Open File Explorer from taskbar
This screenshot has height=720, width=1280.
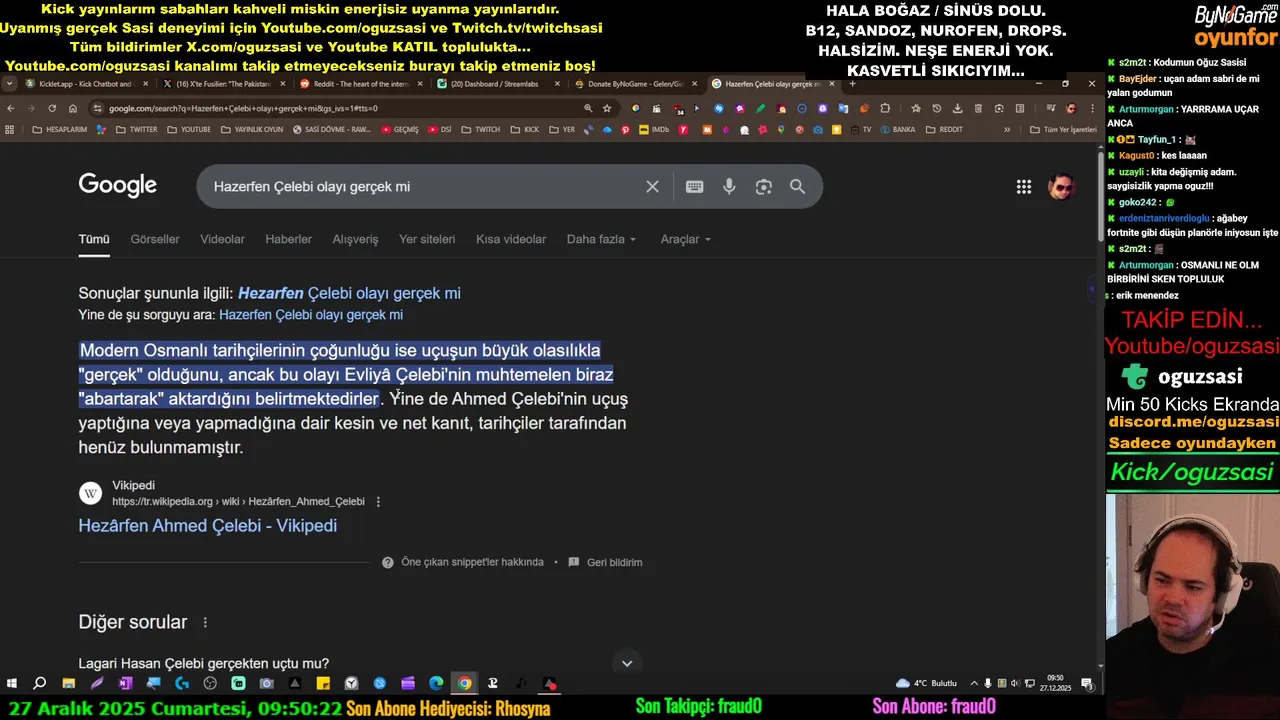pyautogui.click(x=68, y=683)
